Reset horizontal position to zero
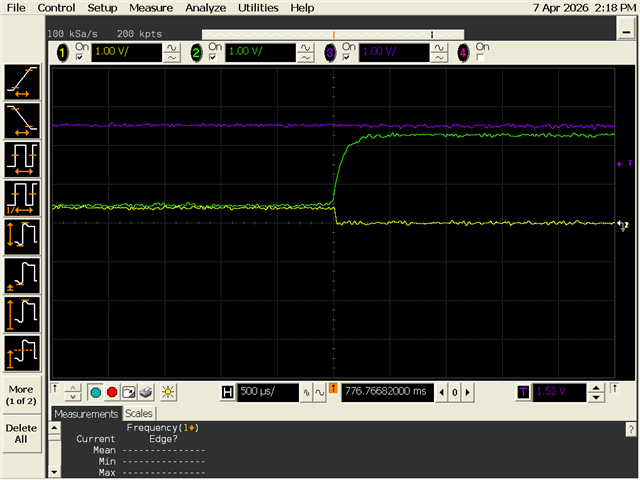640x480 pixels. pos(455,393)
